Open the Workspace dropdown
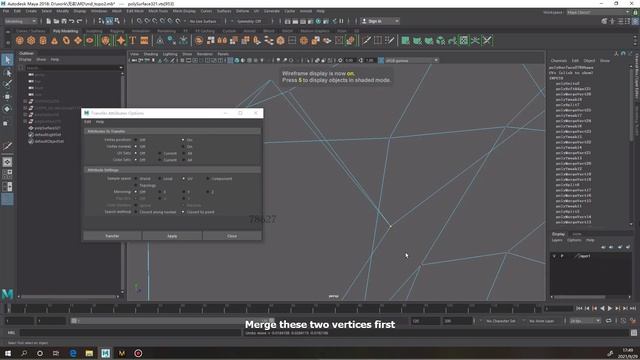 tap(598, 12)
